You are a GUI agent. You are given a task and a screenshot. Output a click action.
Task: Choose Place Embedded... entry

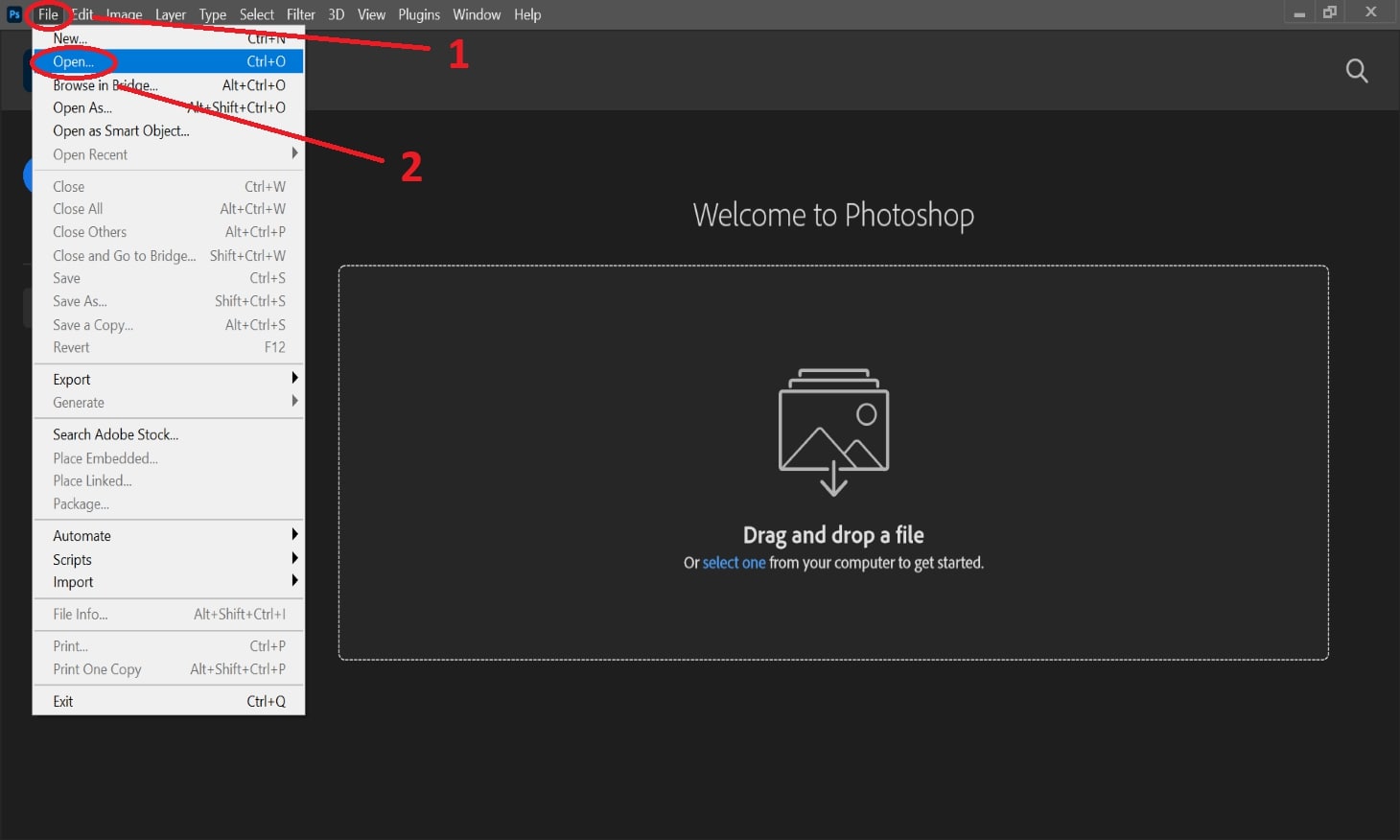(169, 458)
